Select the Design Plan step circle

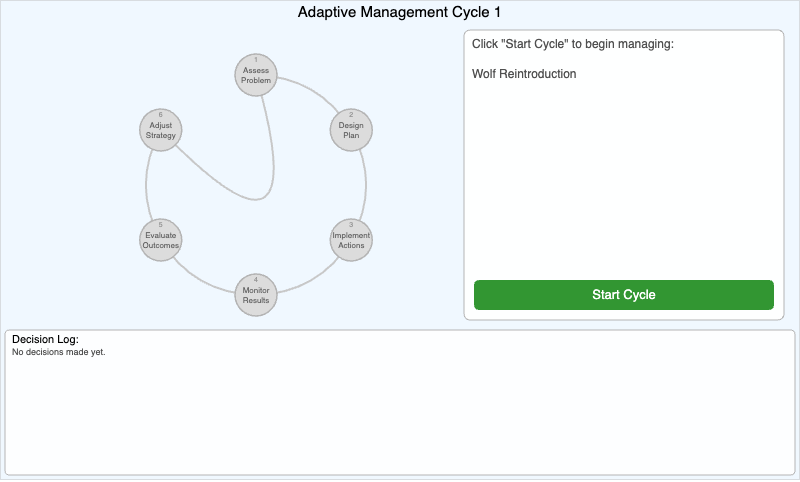point(351,130)
